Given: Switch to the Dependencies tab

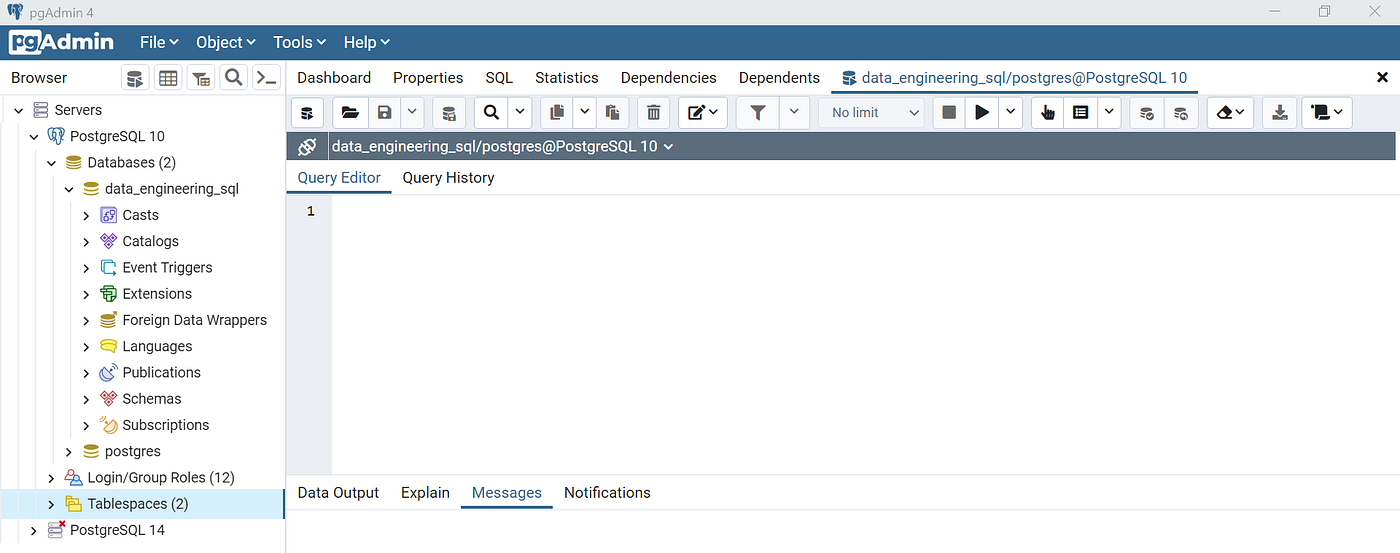Looking at the screenshot, I should pos(668,78).
